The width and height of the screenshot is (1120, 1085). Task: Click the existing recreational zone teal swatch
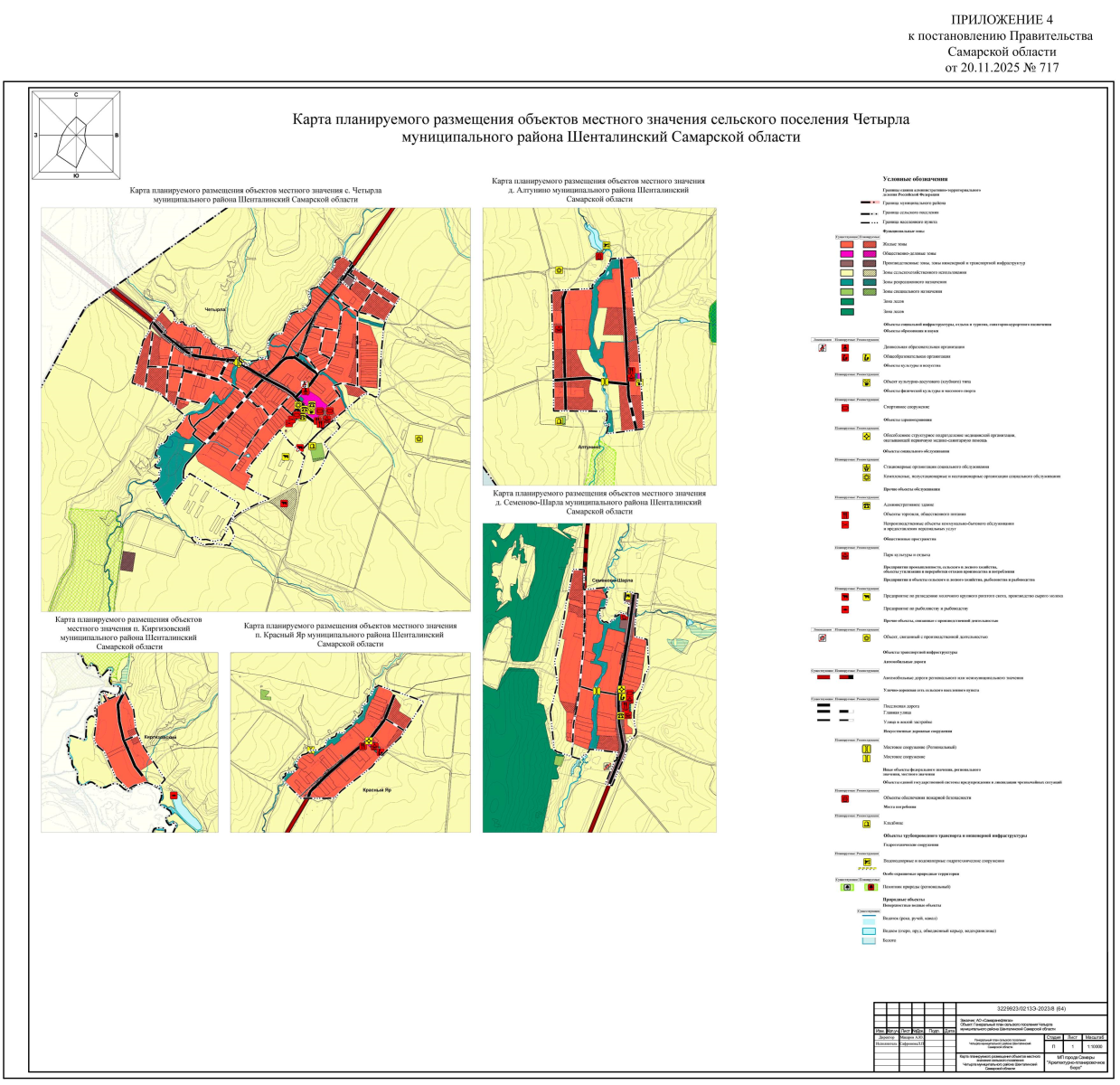846,282
